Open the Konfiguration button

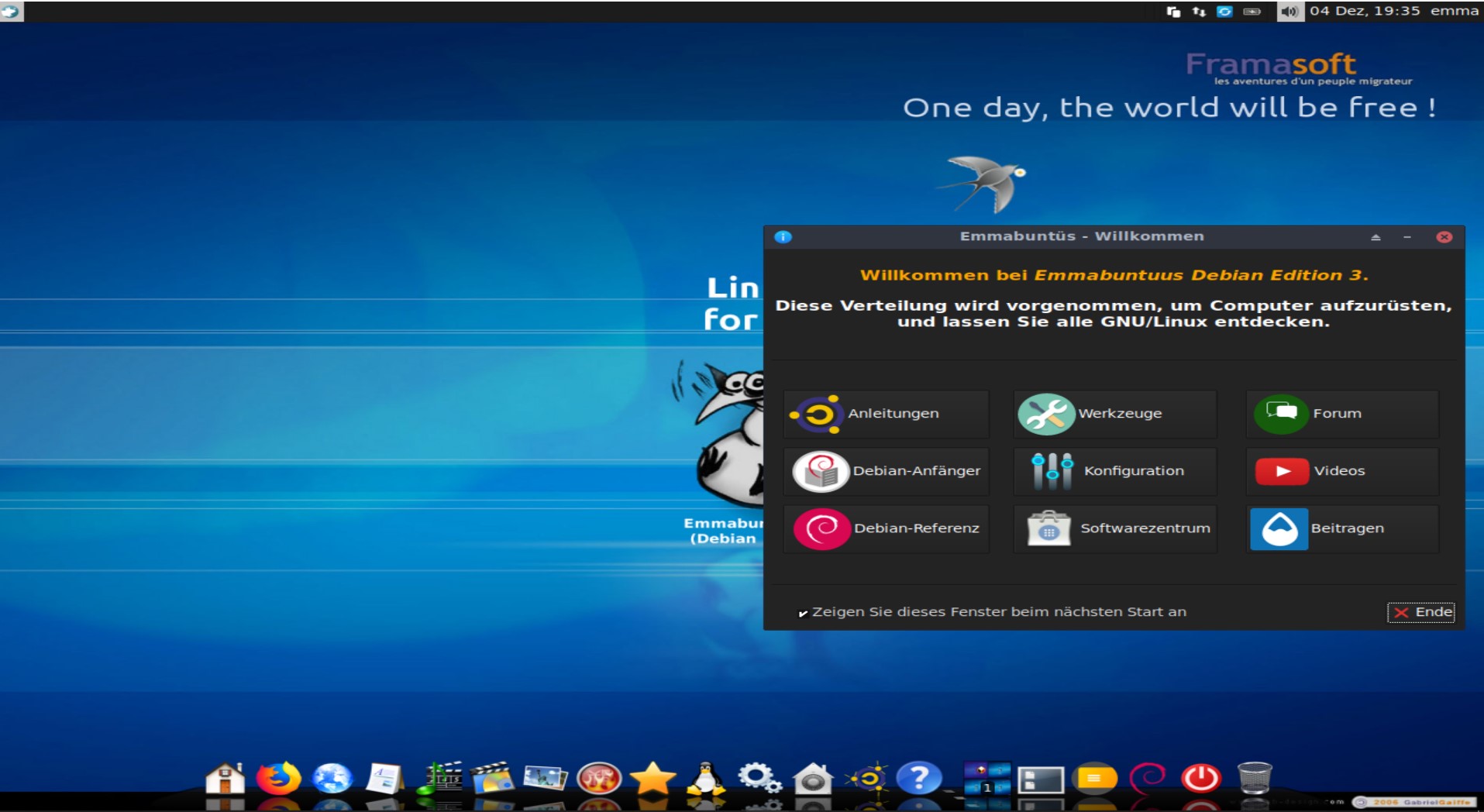tap(1115, 471)
